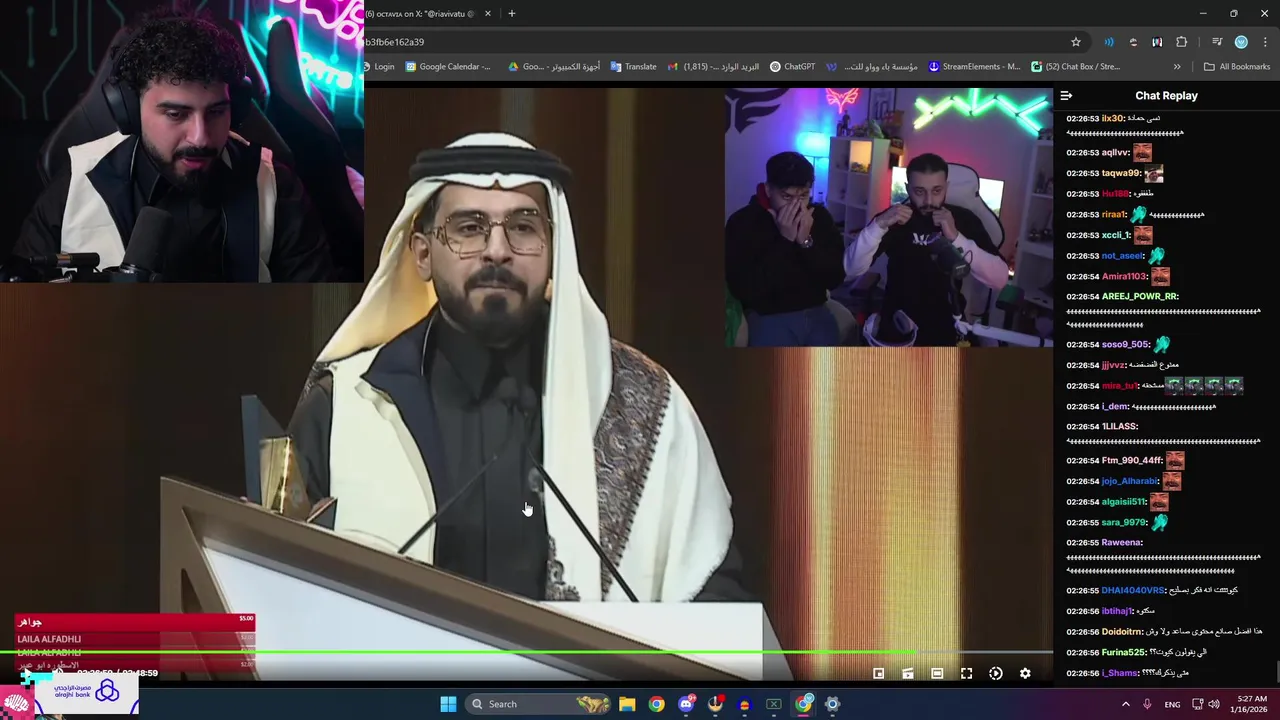The width and height of the screenshot is (1280, 720).
Task: Close the OCTAVIA on X tab
Action: click(x=488, y=13)
